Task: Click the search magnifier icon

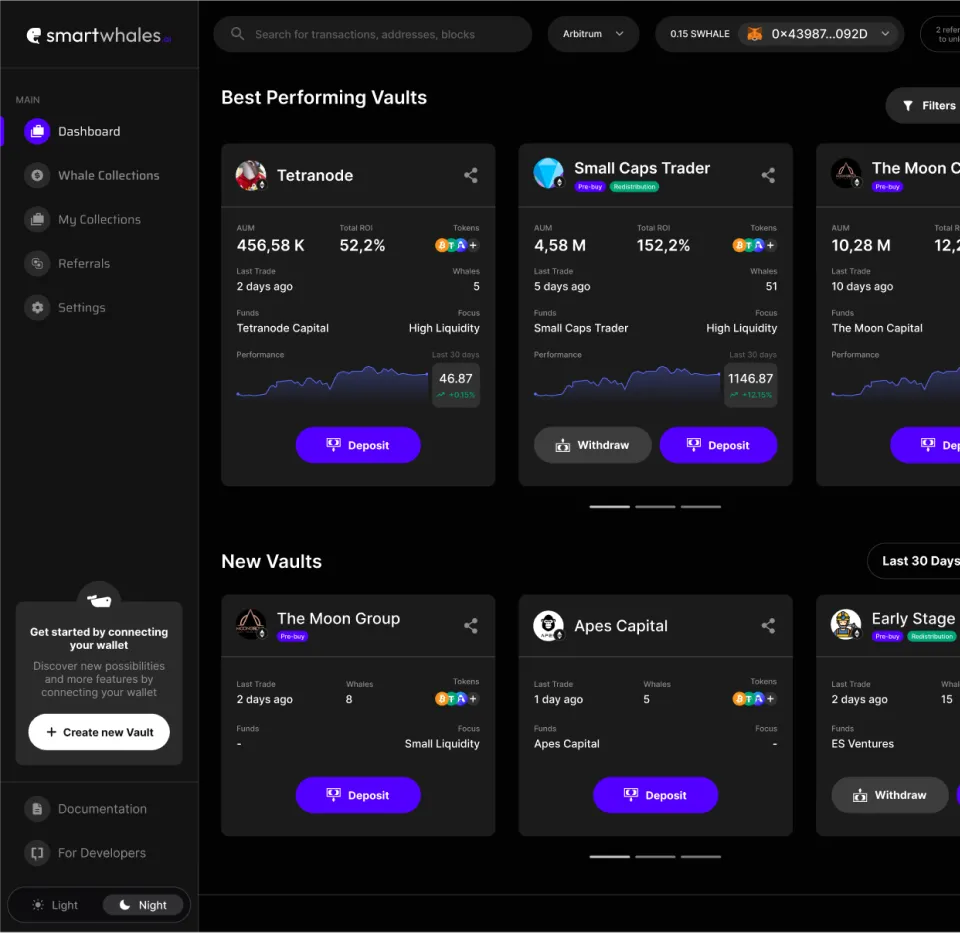Action: [238, 34]
